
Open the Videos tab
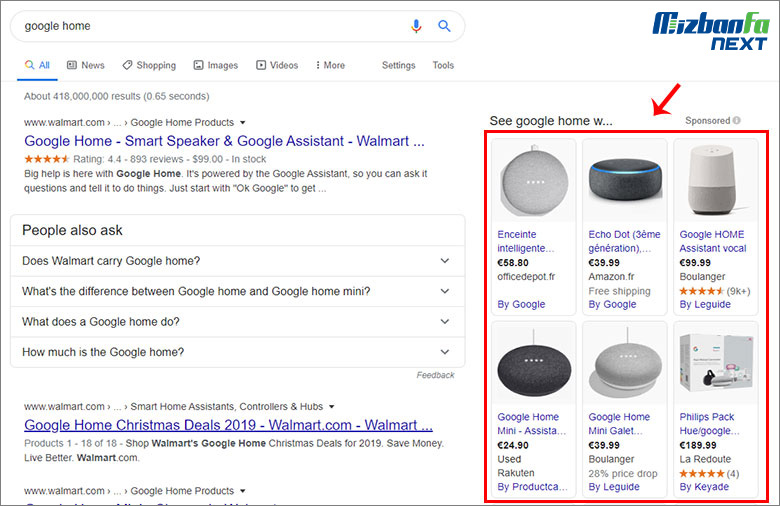coord(277,65)
